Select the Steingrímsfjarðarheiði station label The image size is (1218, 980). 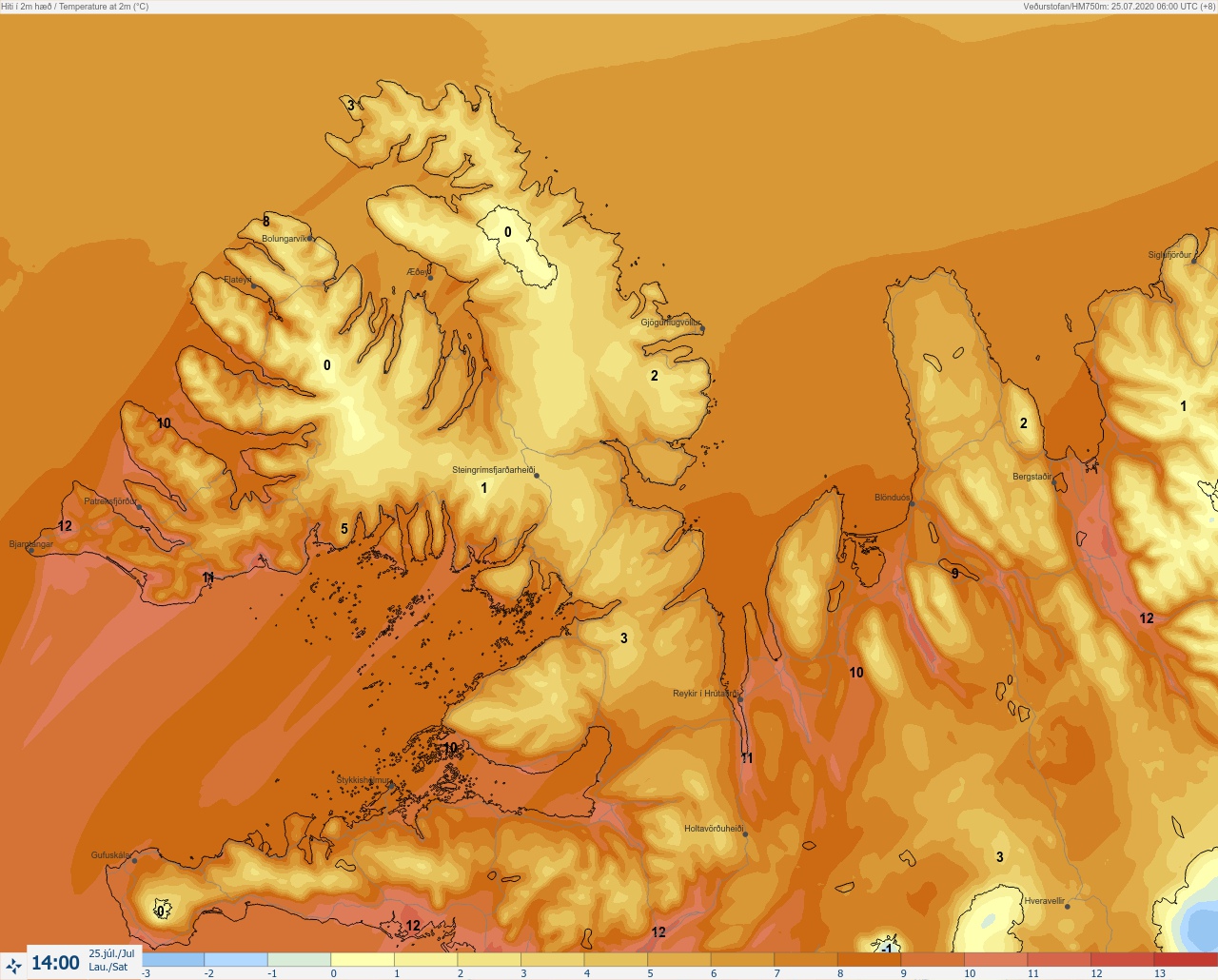(493, 470)
